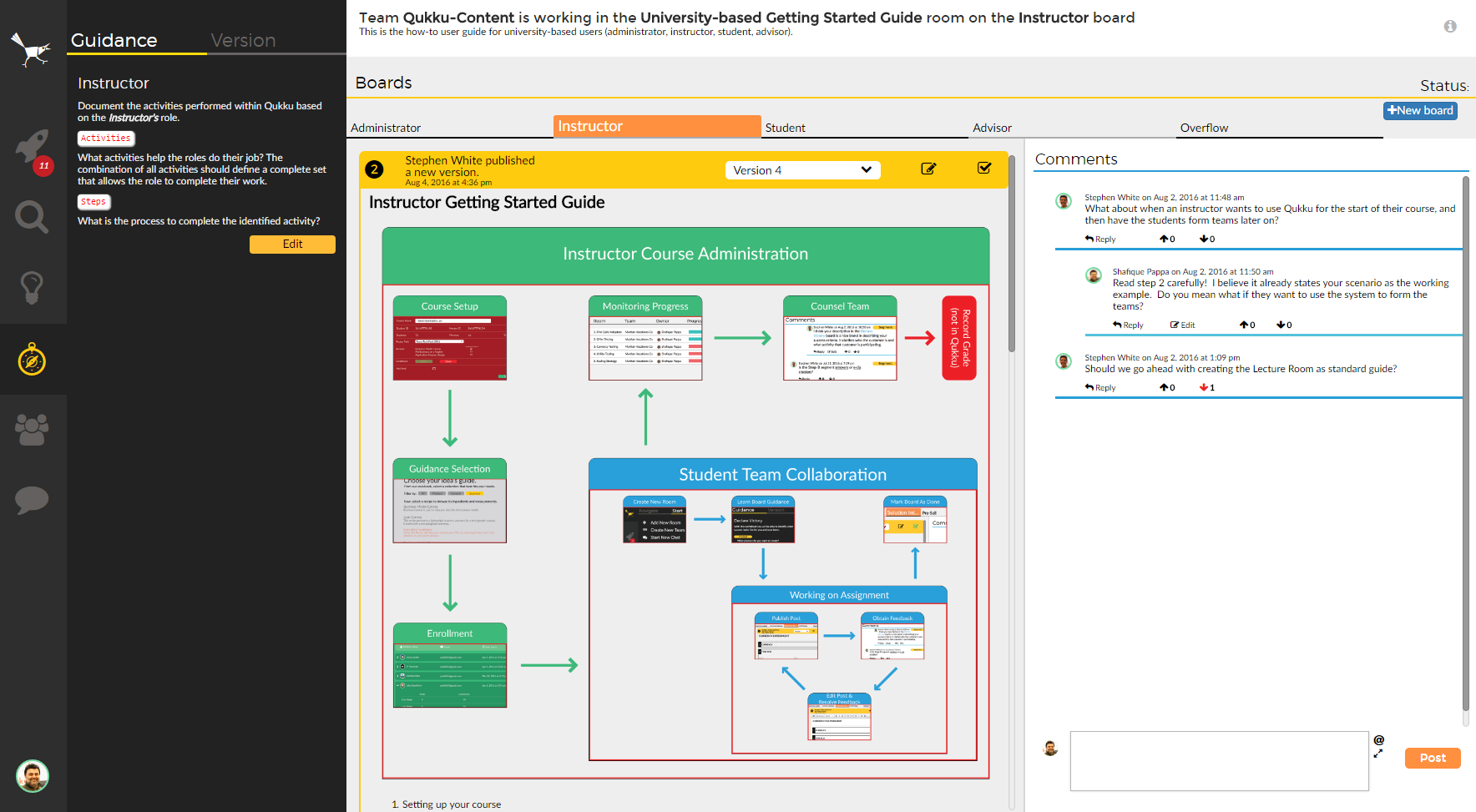Click the Guidance Selection thumbnail

[450, 501]
